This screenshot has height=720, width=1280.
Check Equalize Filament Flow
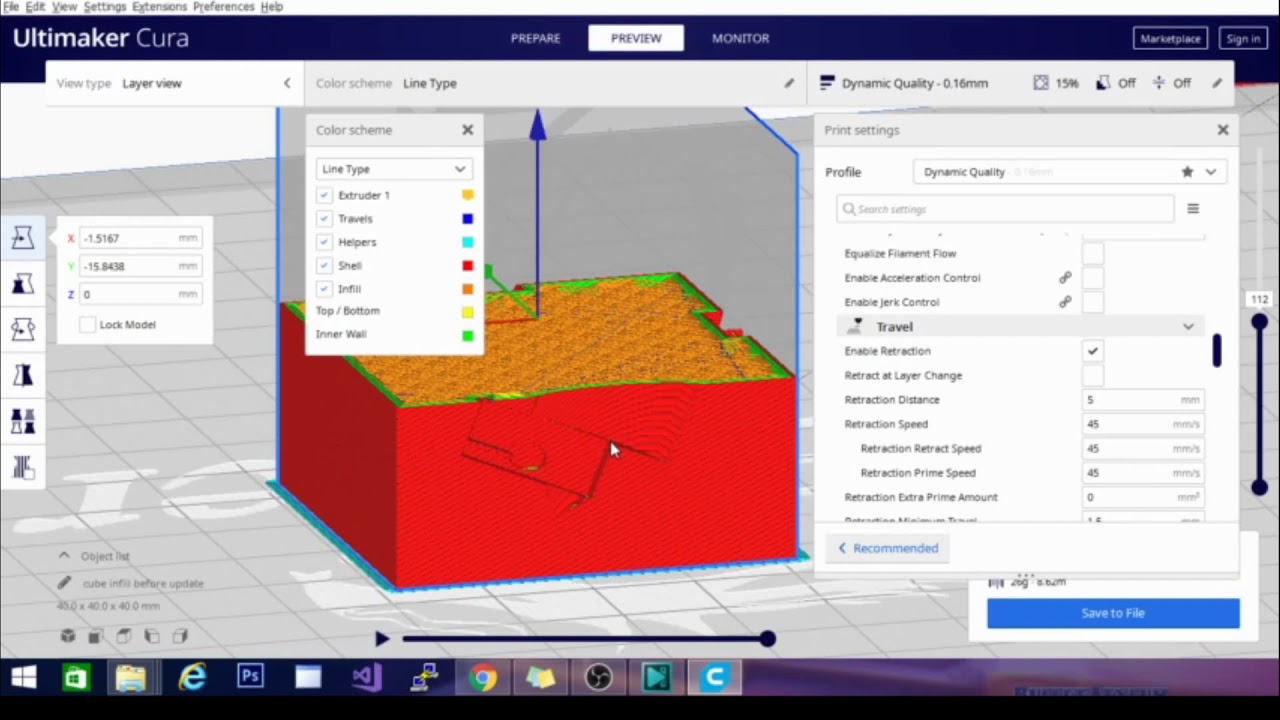1093,254
